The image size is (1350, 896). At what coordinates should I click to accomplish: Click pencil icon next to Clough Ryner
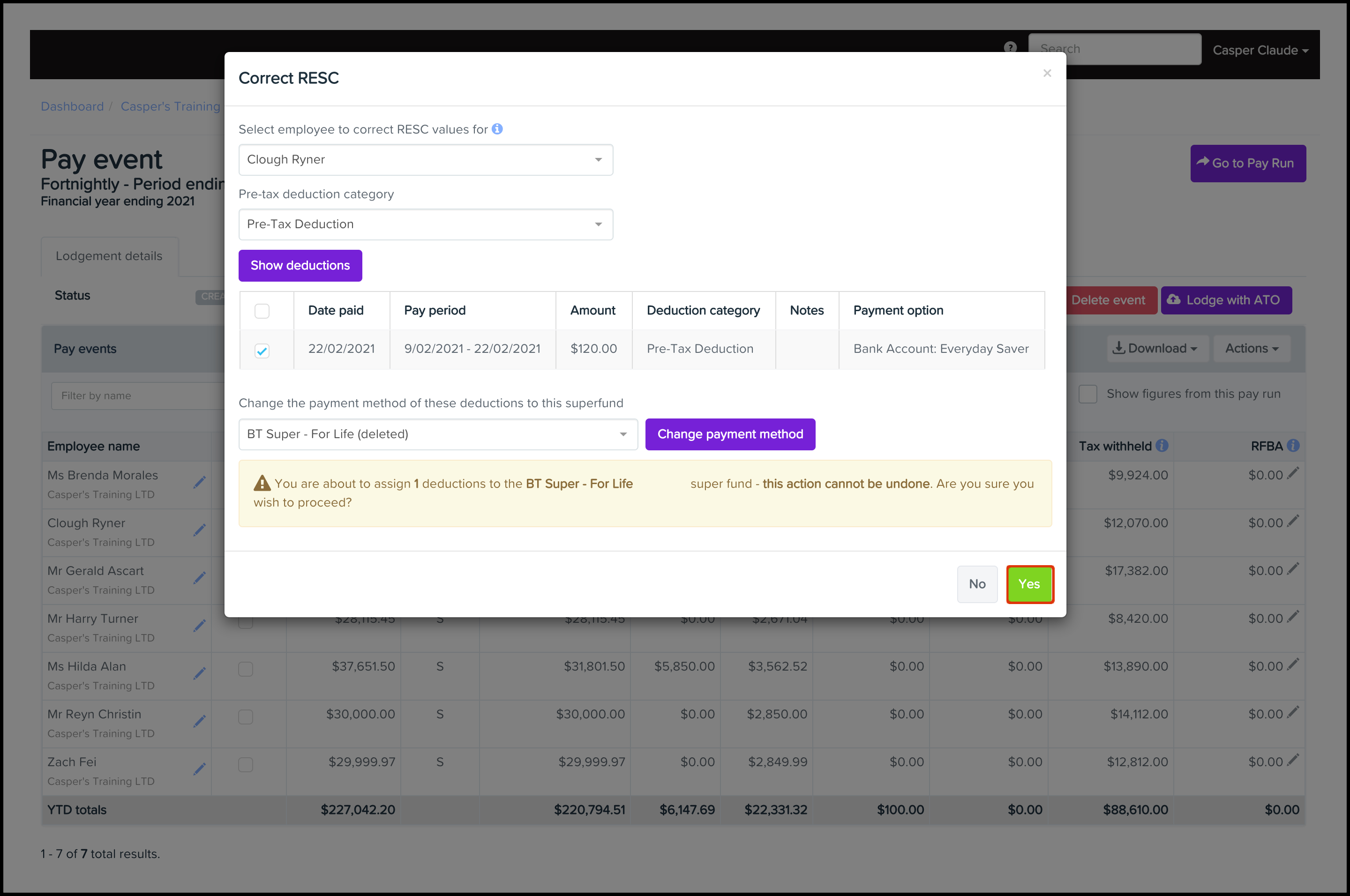[x=199, y=530]
